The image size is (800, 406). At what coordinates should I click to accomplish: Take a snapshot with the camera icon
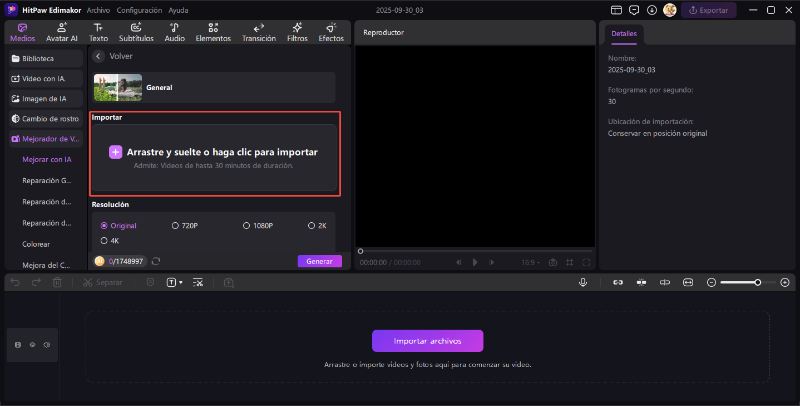(552, 262)
